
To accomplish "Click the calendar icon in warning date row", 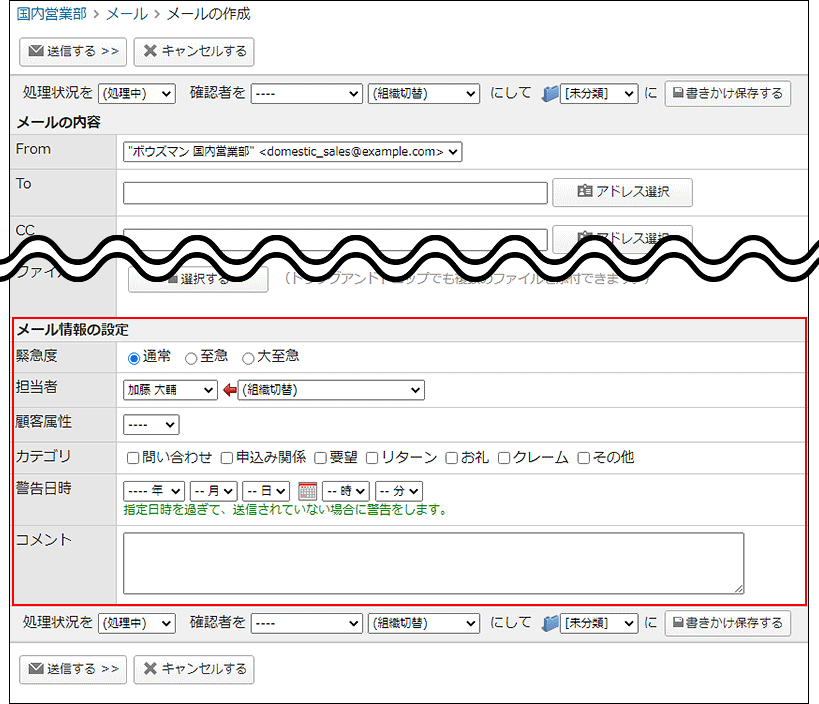I will tap(307, 491).
